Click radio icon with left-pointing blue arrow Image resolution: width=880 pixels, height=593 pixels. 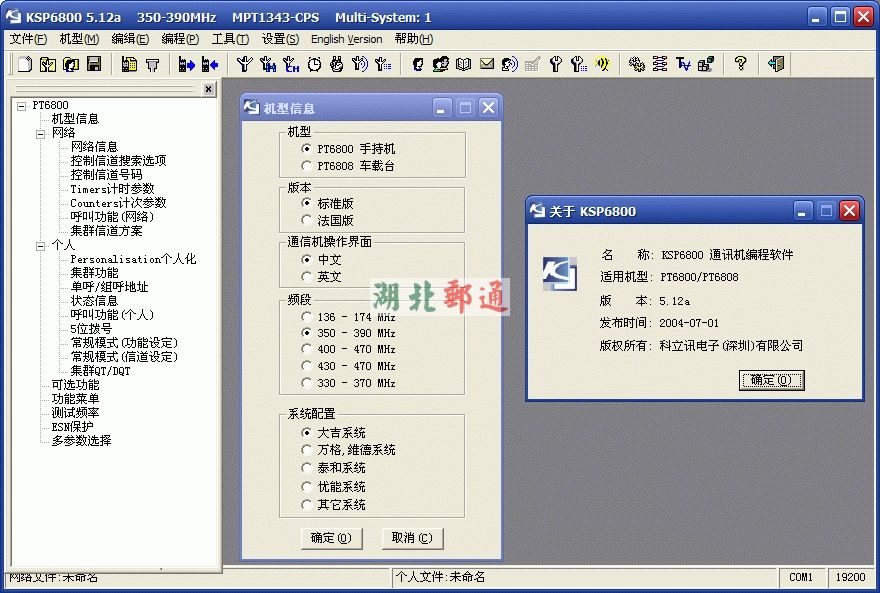(x=210, y=65)
